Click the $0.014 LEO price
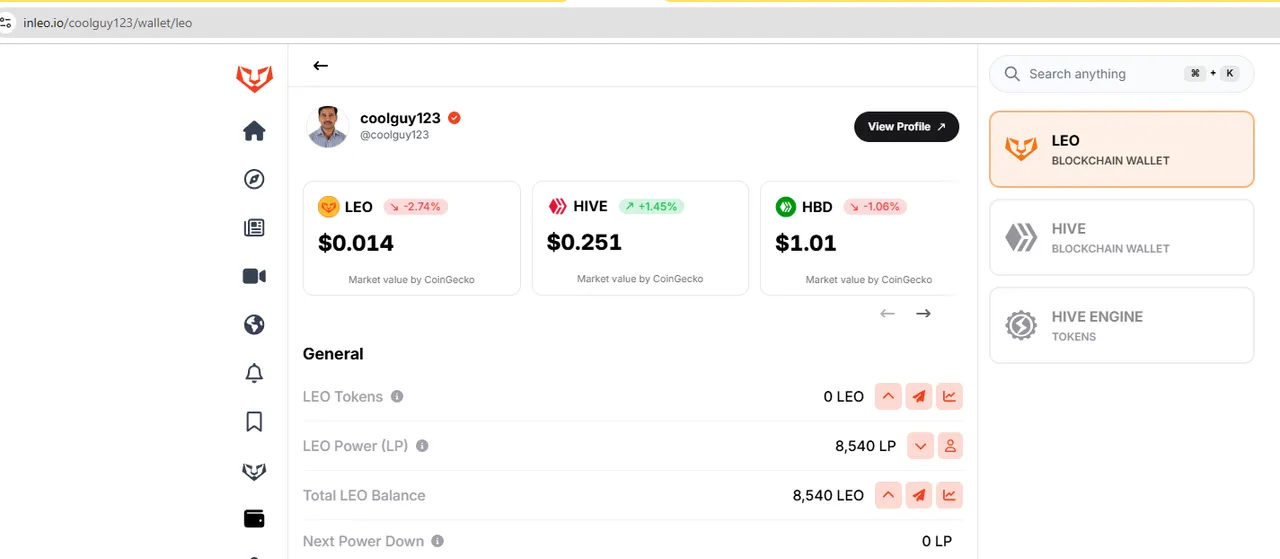 coord(356,243)
